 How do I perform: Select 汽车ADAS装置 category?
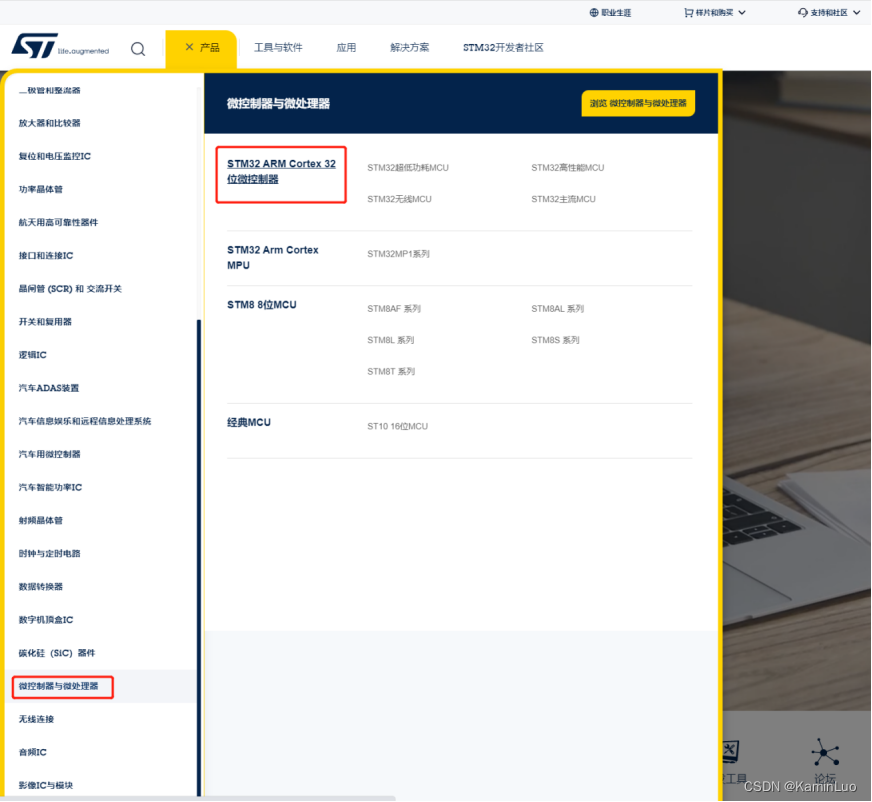[x=49, y=388]
